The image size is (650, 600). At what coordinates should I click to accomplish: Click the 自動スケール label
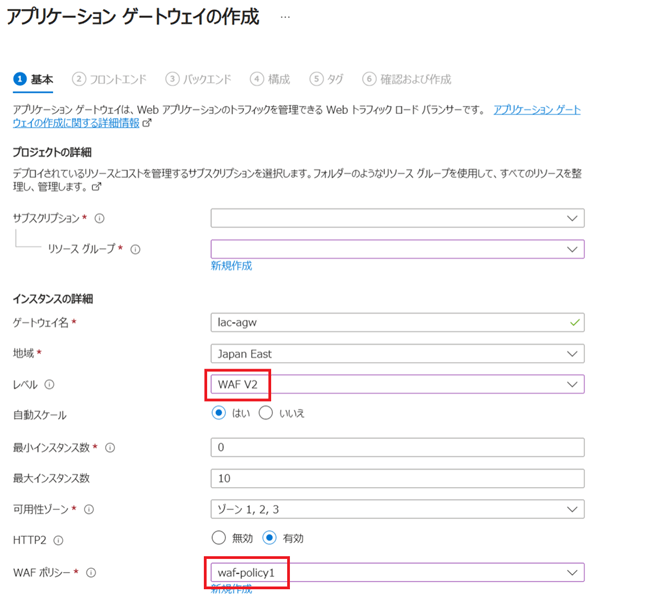pyautogui.click(x=40, y=415)
